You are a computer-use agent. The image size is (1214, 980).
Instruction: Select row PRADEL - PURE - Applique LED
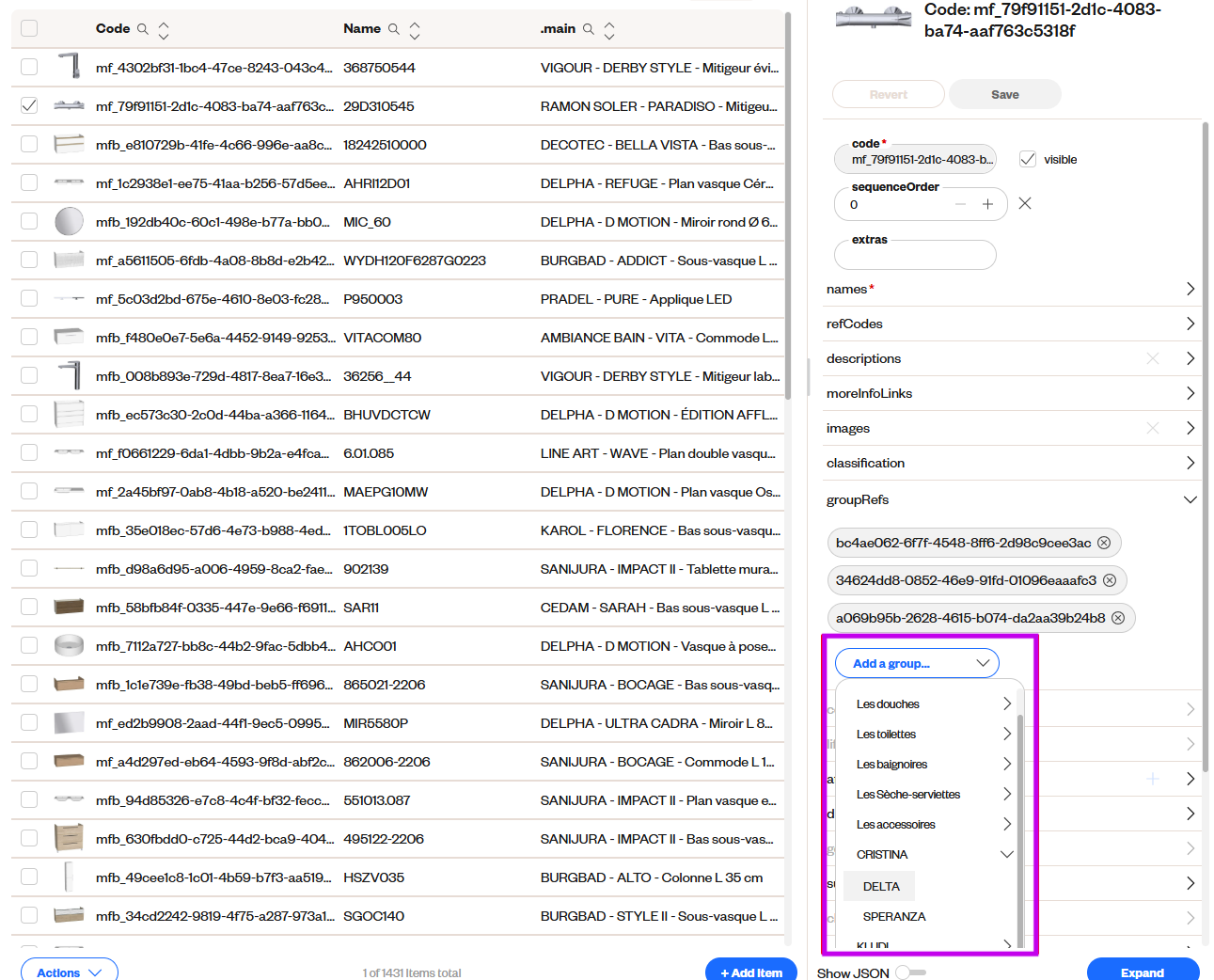click(398, 298)
